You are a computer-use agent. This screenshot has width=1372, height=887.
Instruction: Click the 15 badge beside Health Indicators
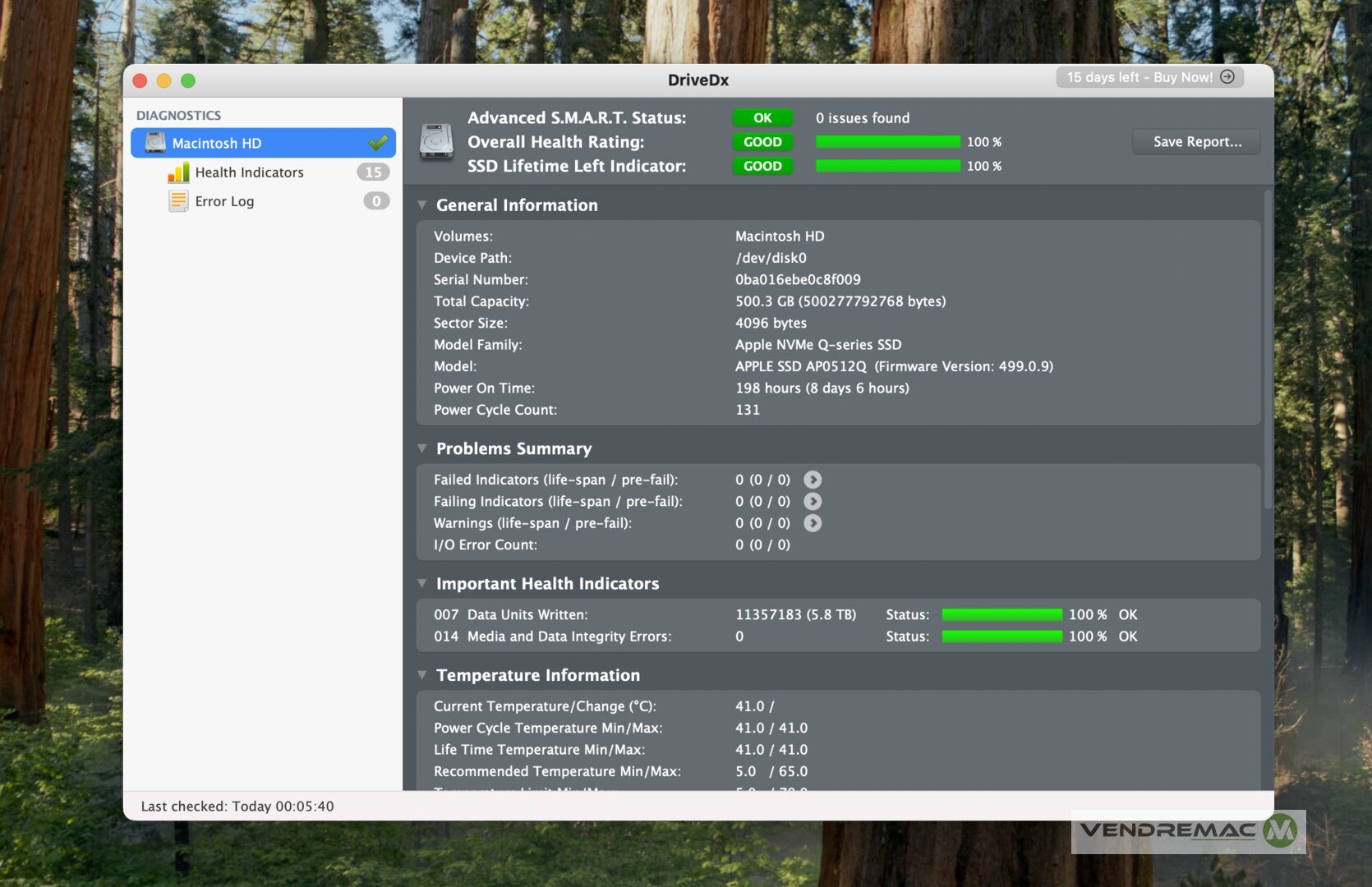coord(373,172)
